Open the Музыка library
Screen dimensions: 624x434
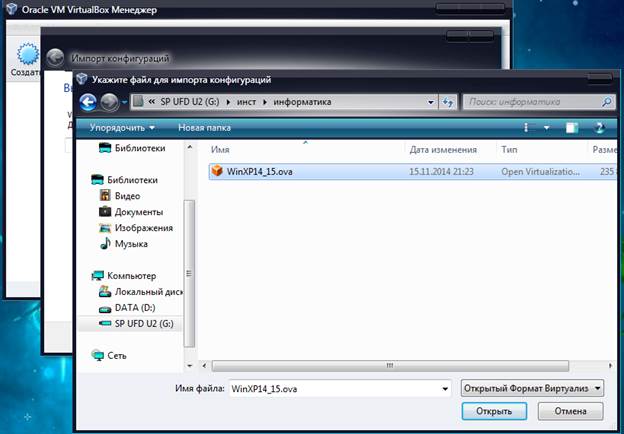pyautogui.click(x=124, y=244)
